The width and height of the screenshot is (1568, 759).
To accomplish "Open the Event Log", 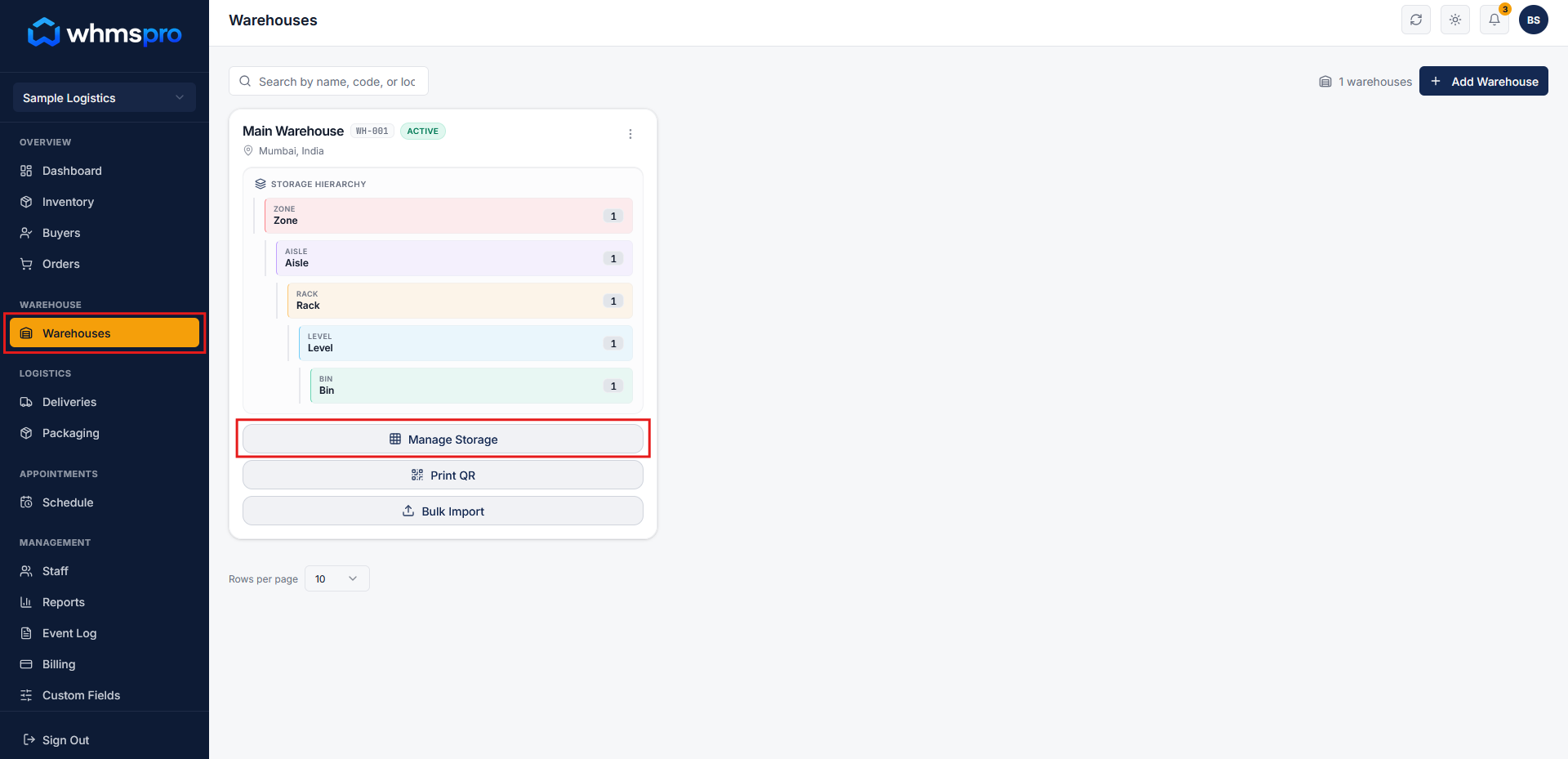I will pos(105,633).
